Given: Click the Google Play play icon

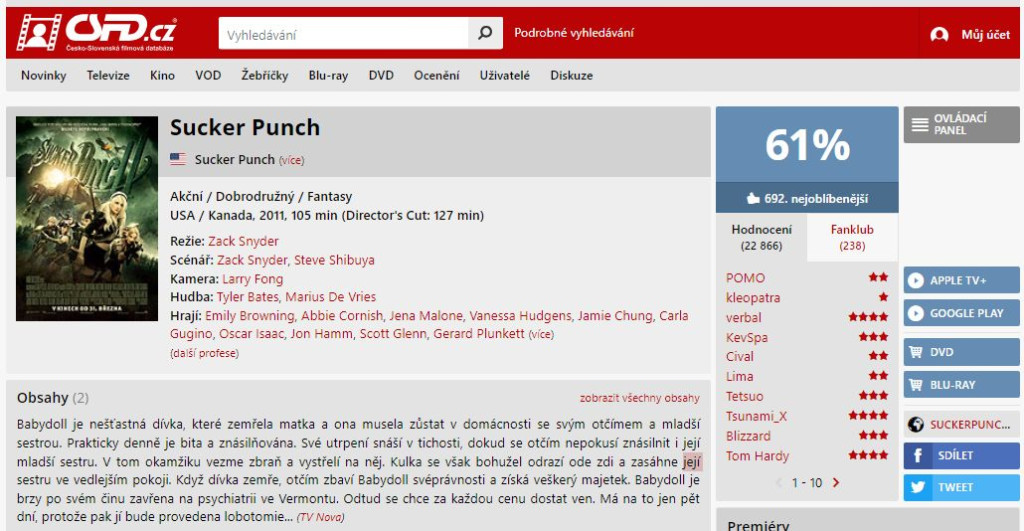Looking at the screenshot, I should [x=916, y=313].
